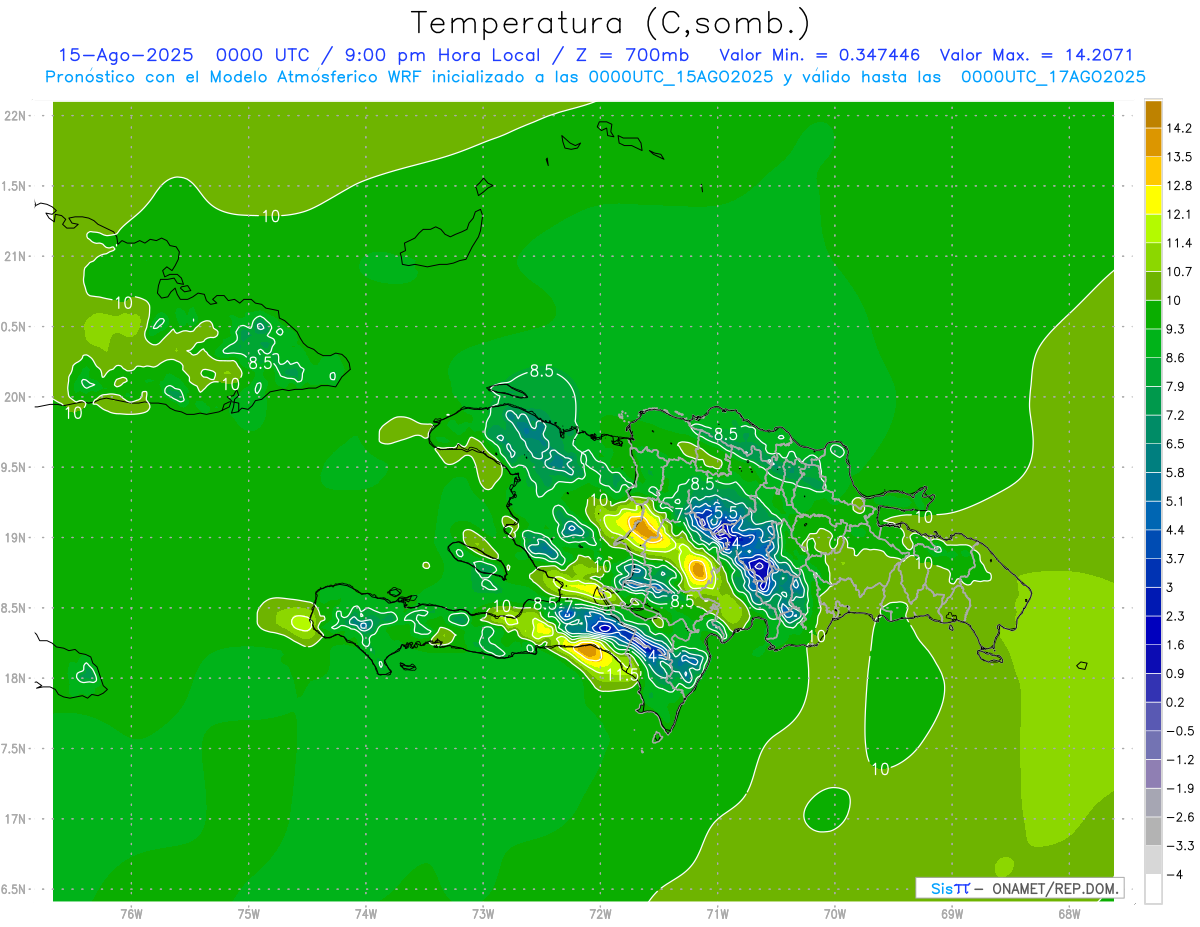The width and height of the screenshot is (1200, 927).
Task: Click the 21N latitude axis label
Action: tap(17, 256)
